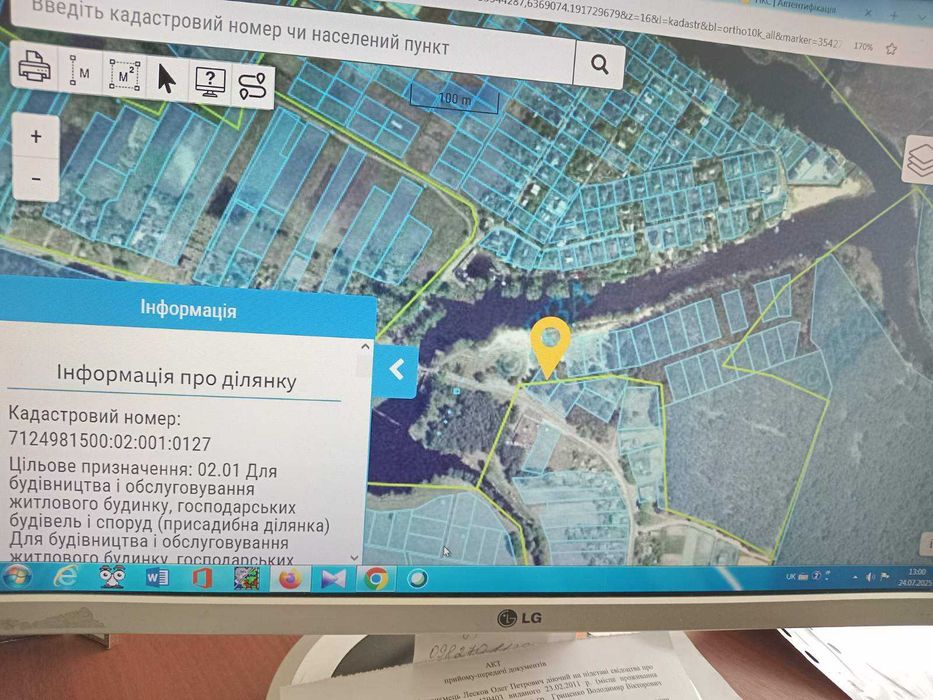Click the yellow location marker
933x700 pixels.
[x=550, y=346]
